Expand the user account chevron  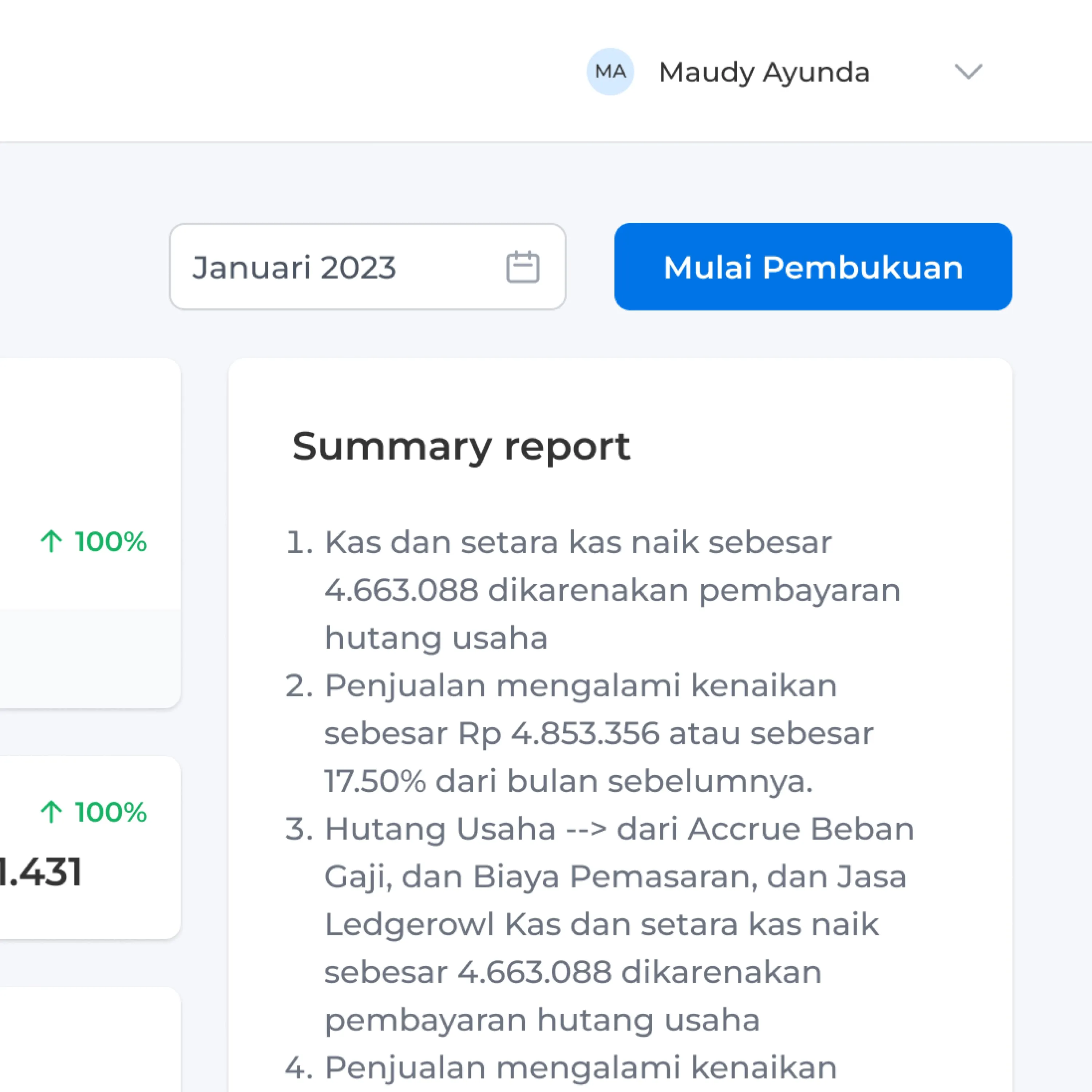968,72
